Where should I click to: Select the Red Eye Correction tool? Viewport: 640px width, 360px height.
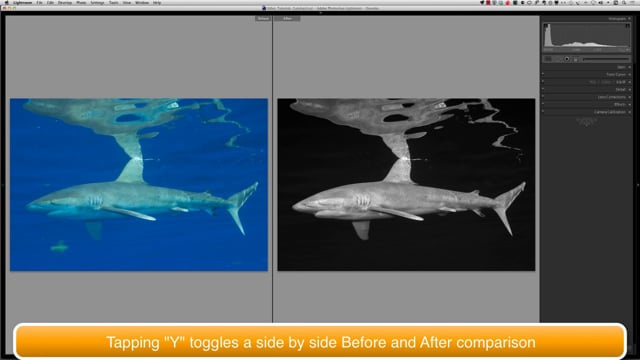(567, 59)
